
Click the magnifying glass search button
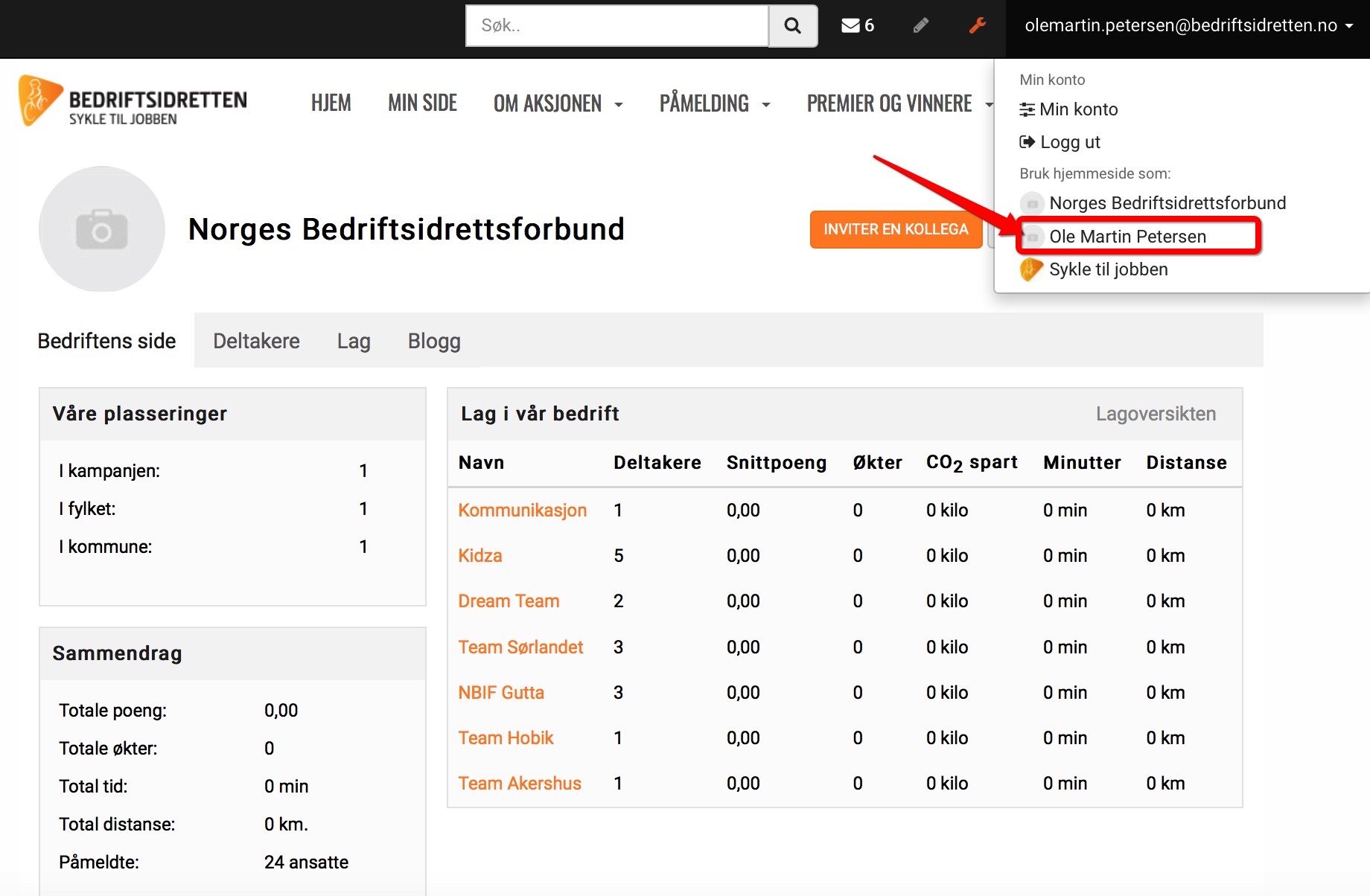point(793,26)
